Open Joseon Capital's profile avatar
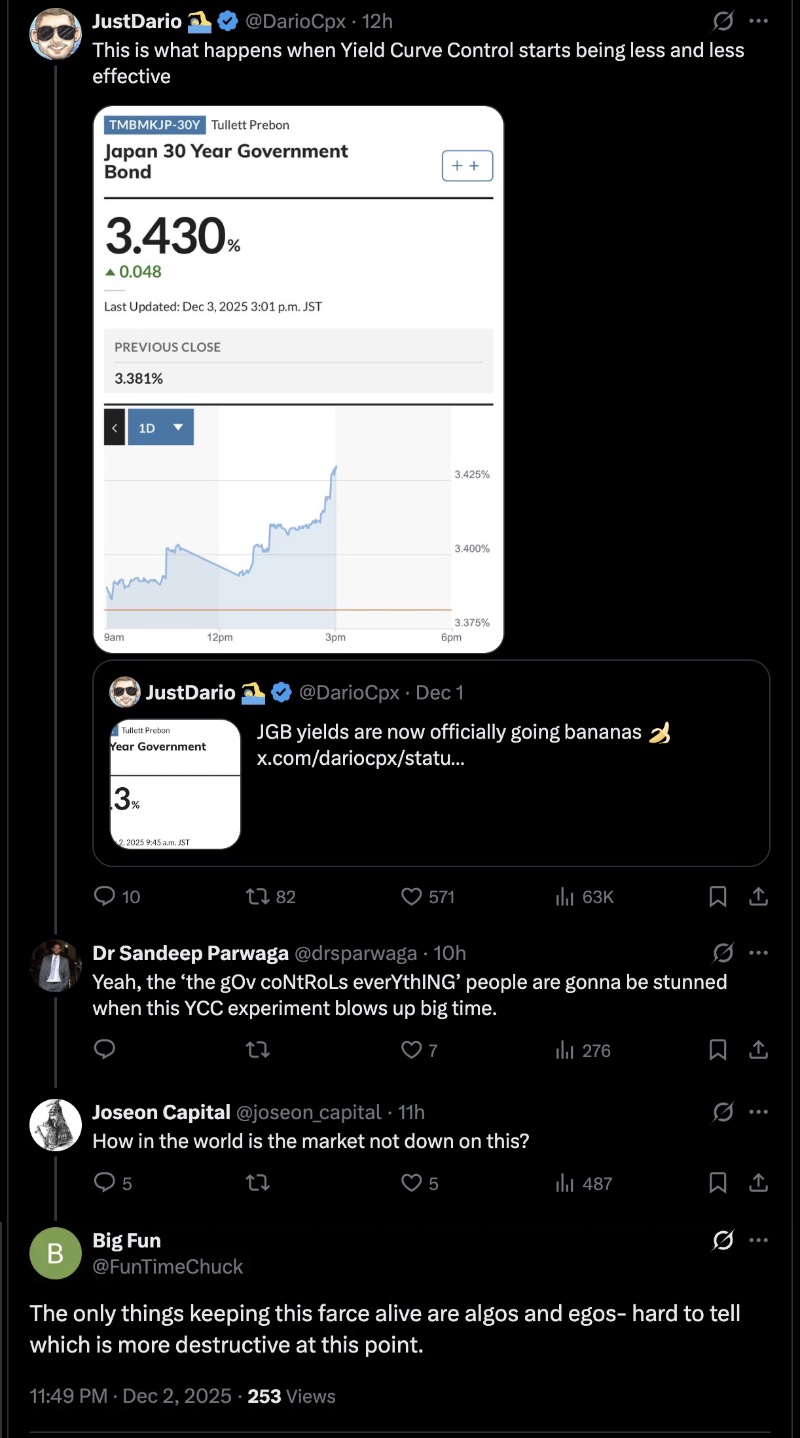 (55, 1125)
